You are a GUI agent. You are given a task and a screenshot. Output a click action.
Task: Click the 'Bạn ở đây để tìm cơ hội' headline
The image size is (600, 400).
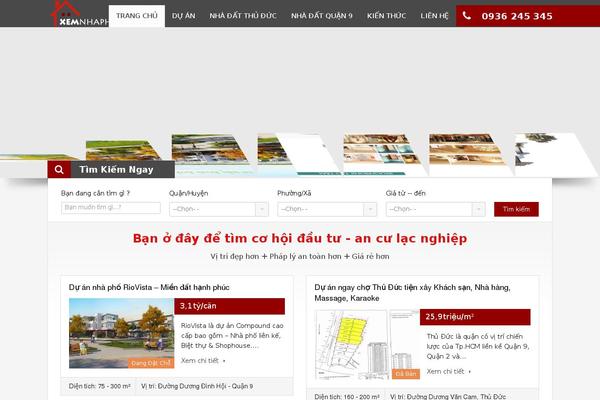click(x=300, y=238)
